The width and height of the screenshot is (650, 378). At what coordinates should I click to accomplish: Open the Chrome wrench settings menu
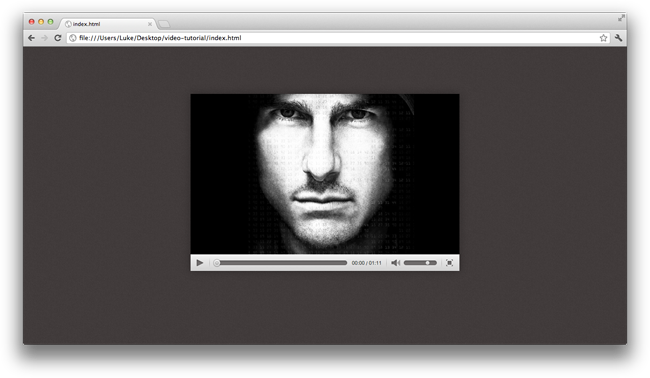618,38
